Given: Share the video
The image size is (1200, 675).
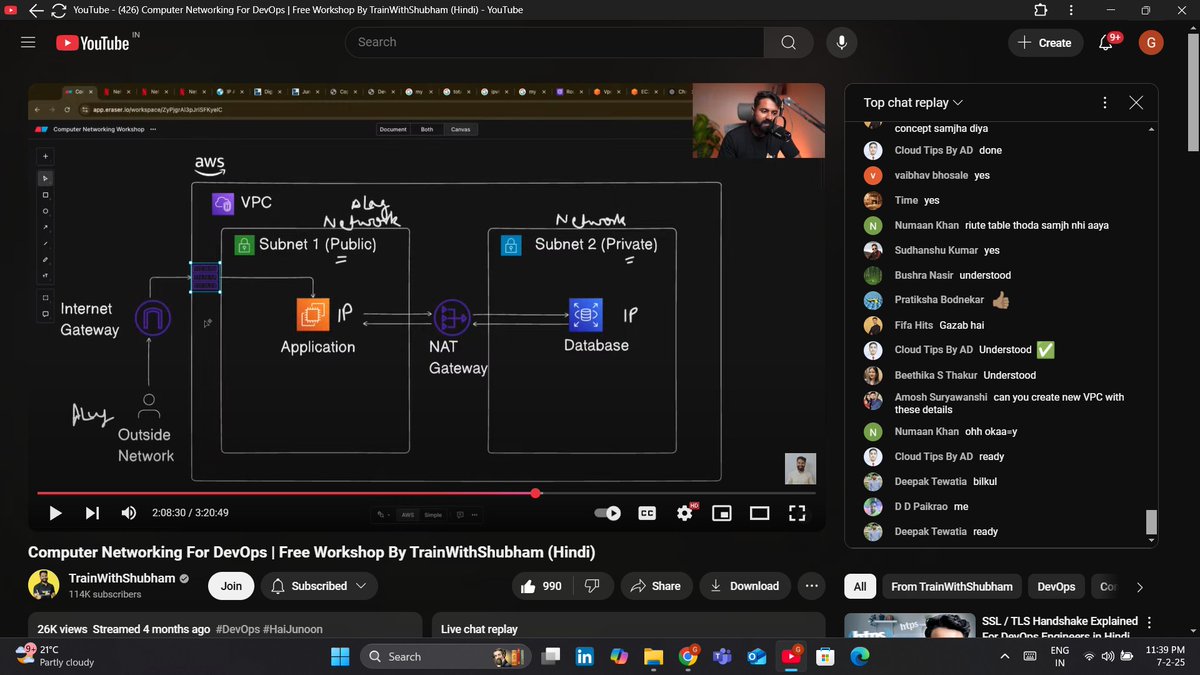Looking at the screenshot, I should (x=656, y=586).
